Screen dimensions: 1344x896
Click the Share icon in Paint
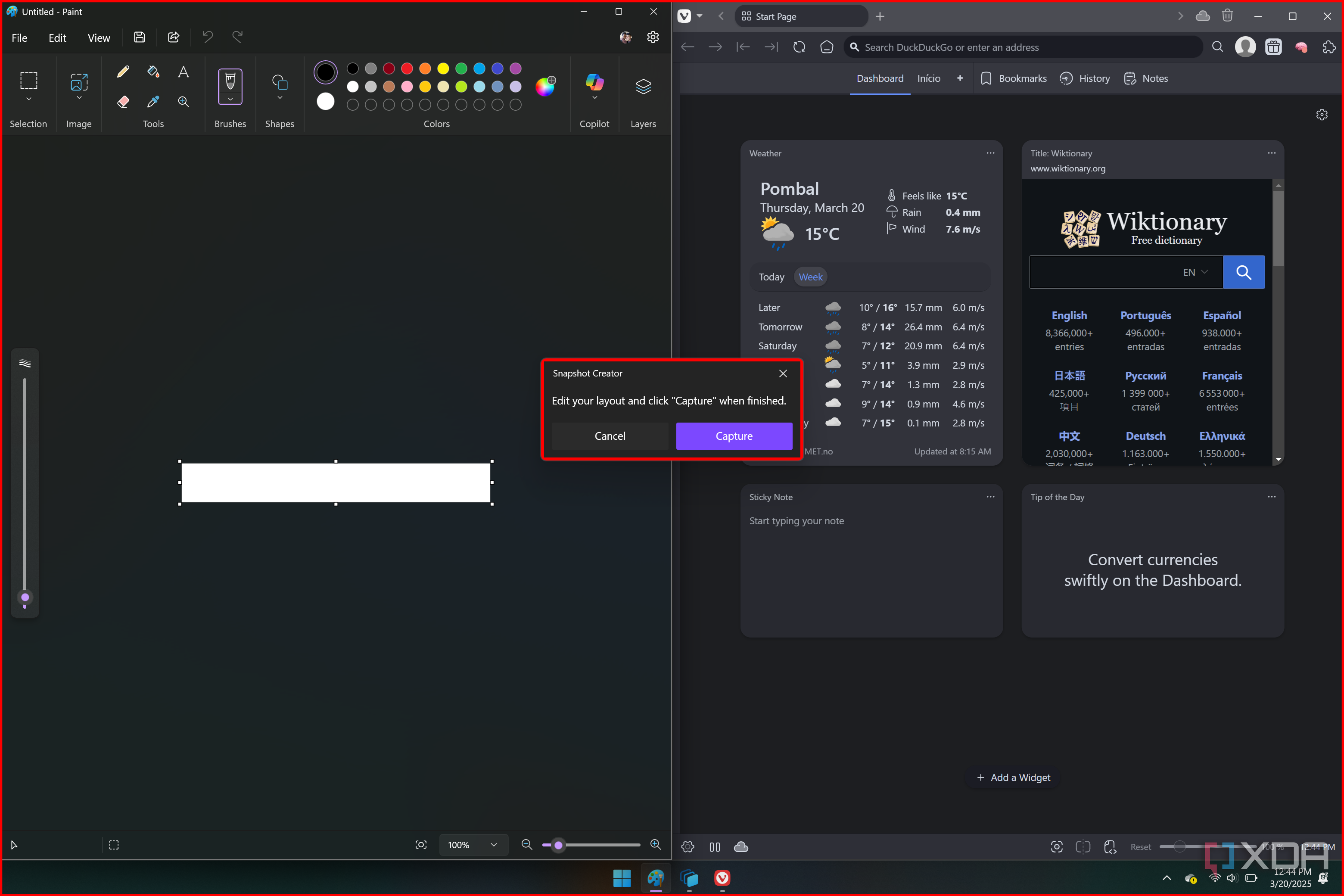pyautogui.click(x=174, y=38)
